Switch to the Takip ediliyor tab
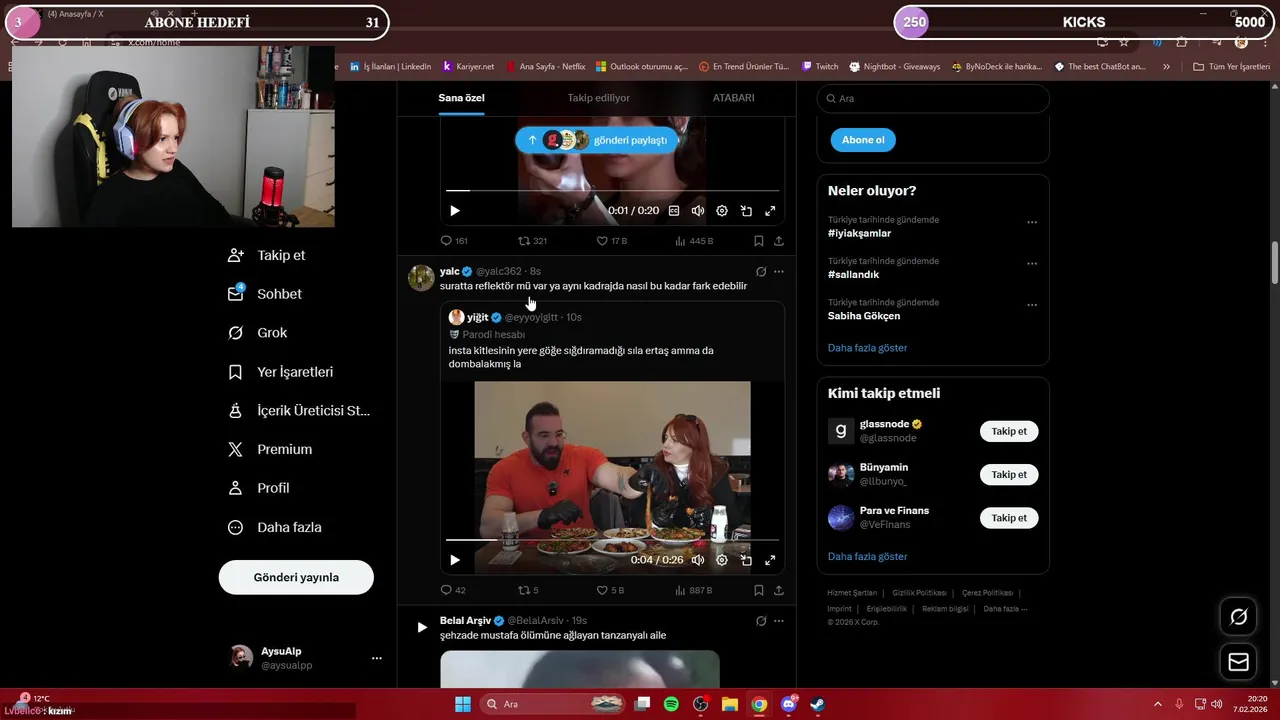This screenshot has height=720, width=1280. pos(599,98)
